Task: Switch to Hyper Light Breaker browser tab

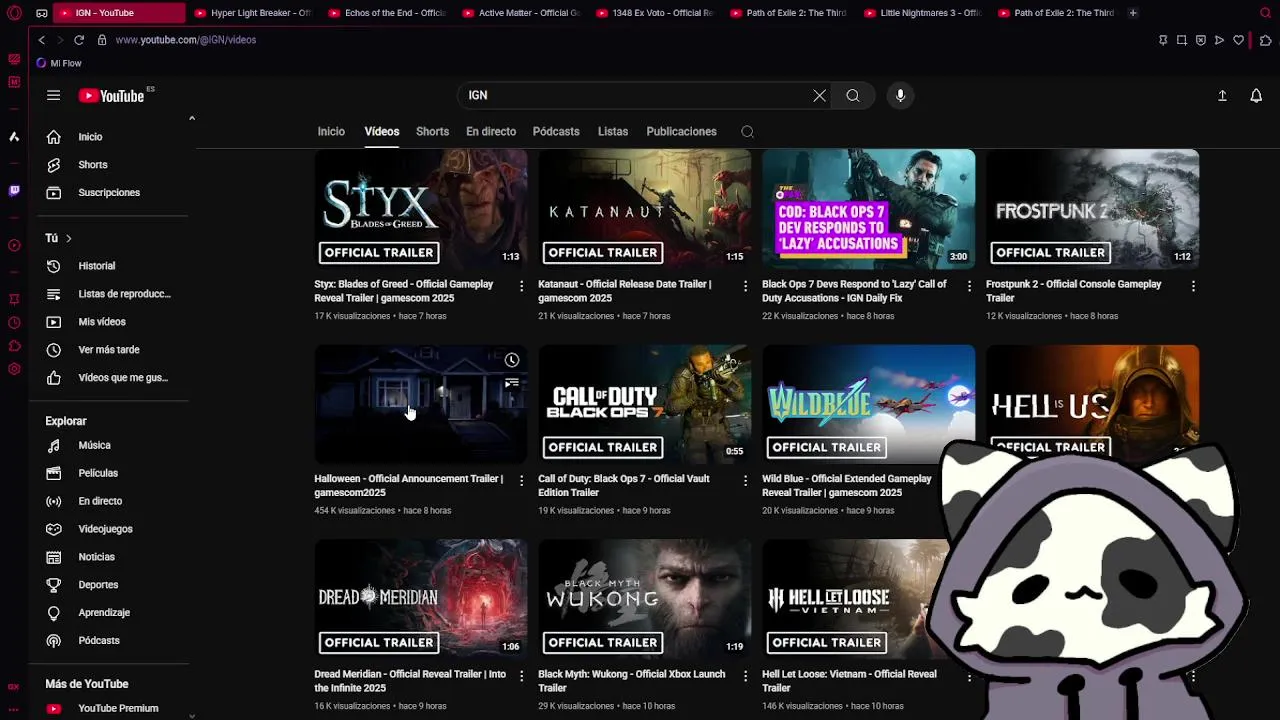Action: [252, 13]
